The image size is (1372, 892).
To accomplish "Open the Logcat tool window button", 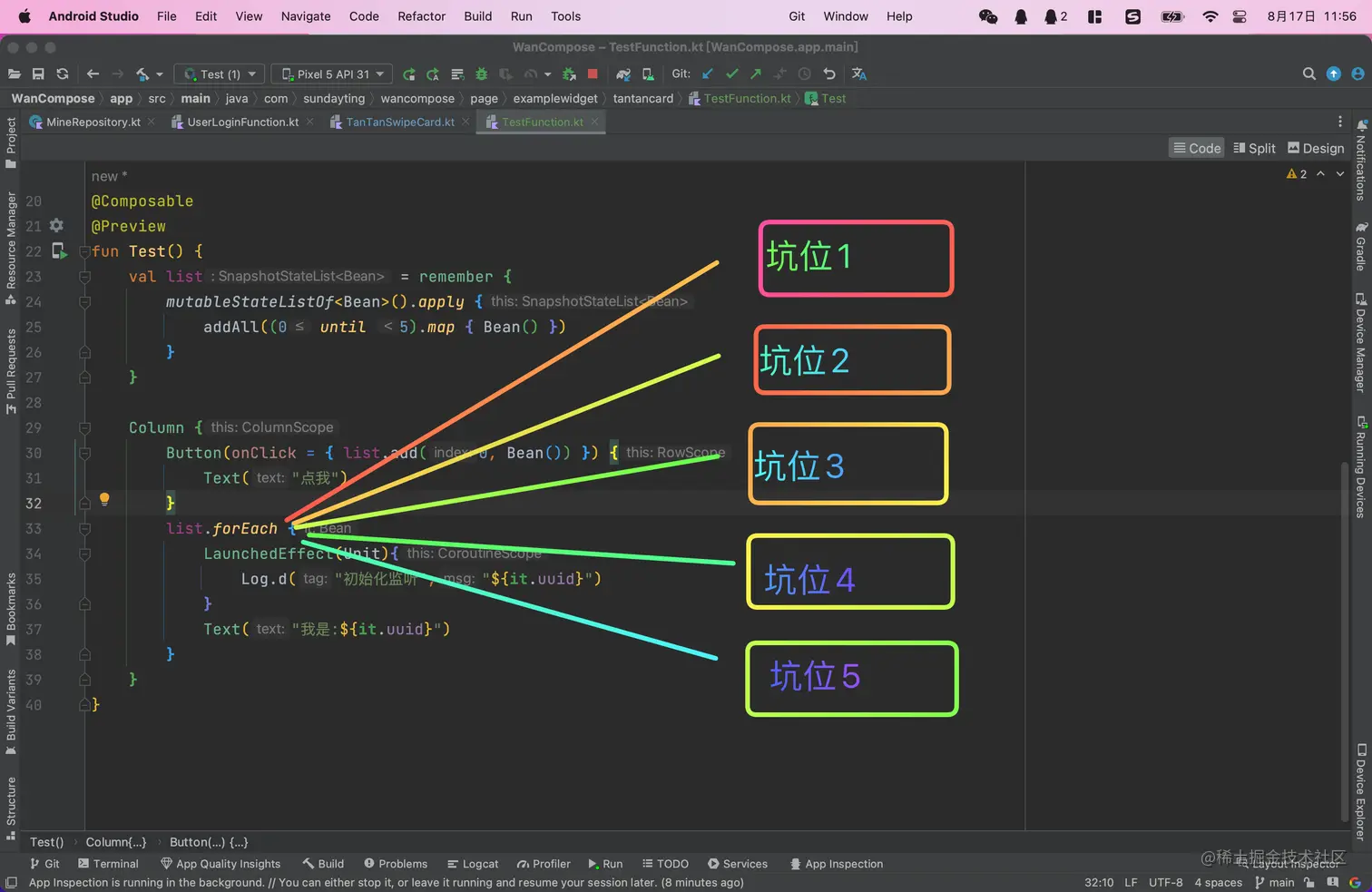I will [473, 864].
